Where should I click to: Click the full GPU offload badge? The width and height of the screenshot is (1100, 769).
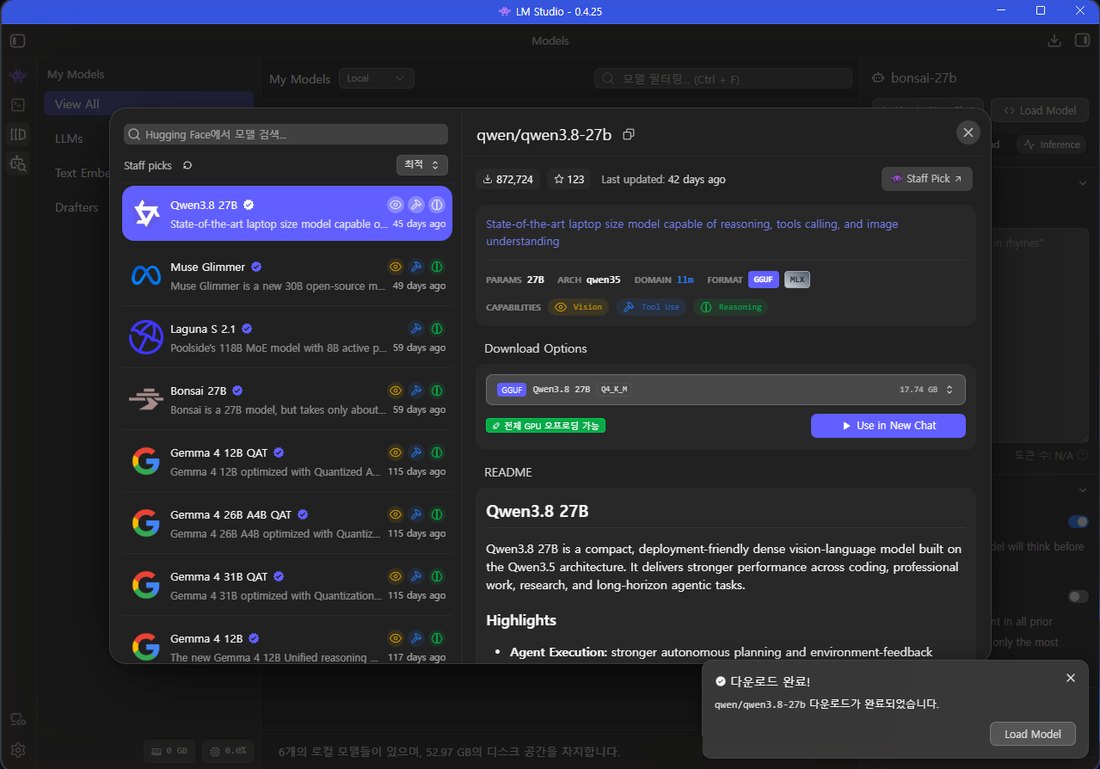click(x=545, y=426)
